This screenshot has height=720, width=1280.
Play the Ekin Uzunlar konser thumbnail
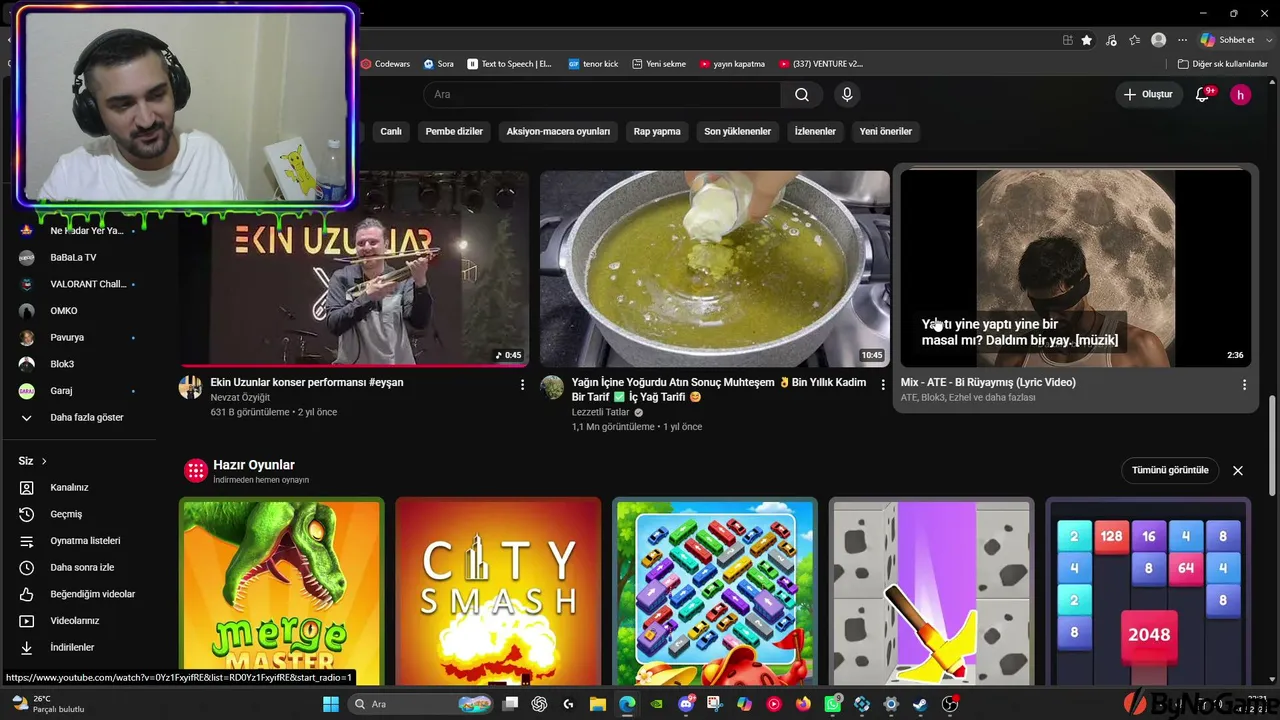[x=354, y=268]
